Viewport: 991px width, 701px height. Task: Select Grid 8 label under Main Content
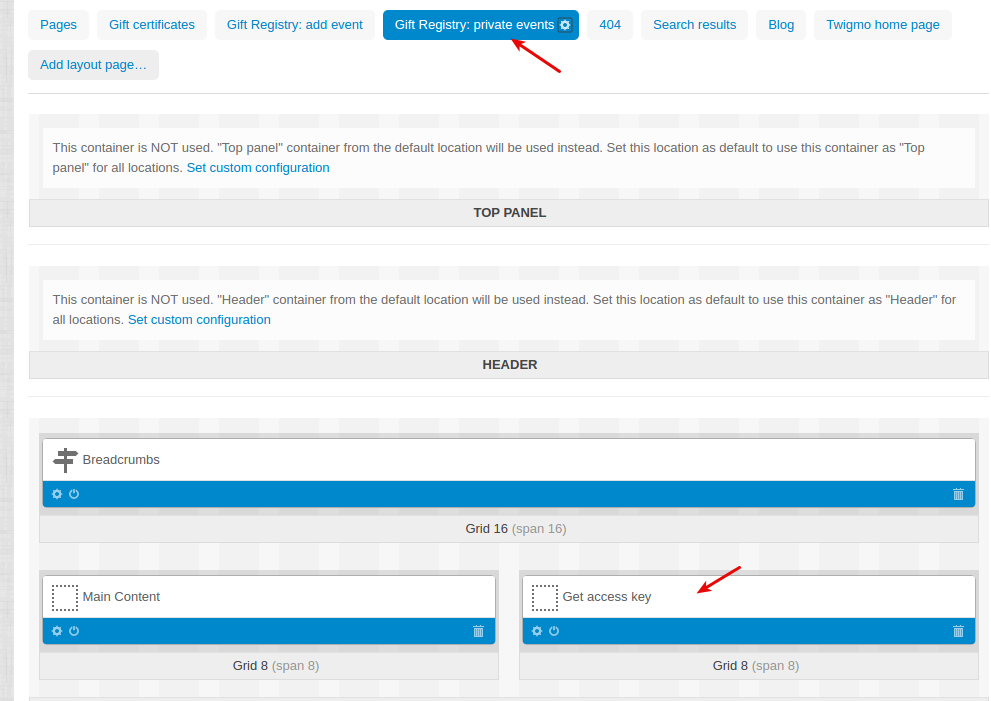[x=276, y=666]
